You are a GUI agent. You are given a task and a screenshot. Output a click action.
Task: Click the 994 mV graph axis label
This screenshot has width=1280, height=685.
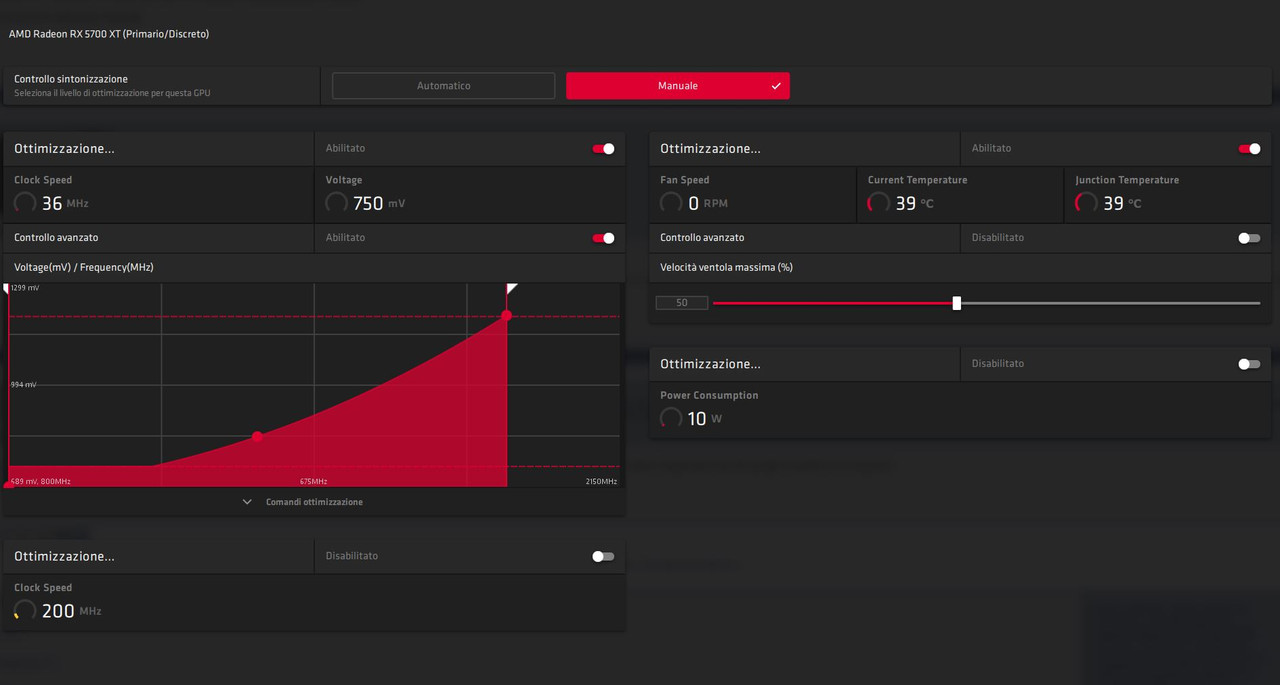click(x=24, y=384)
